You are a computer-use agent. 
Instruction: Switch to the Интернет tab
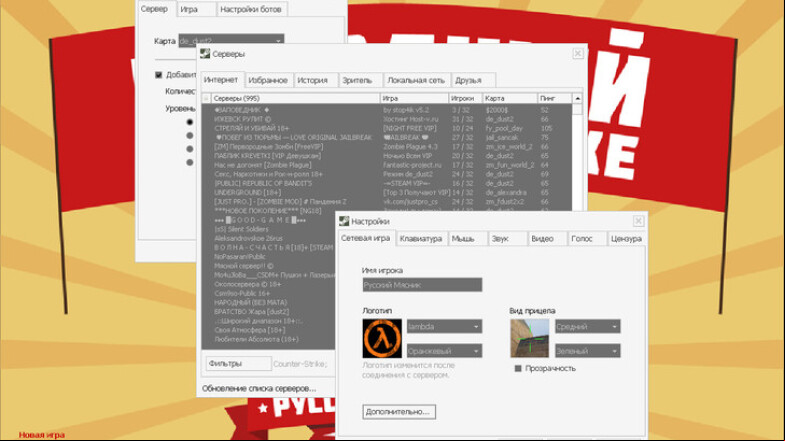click(x=221, y=80)
